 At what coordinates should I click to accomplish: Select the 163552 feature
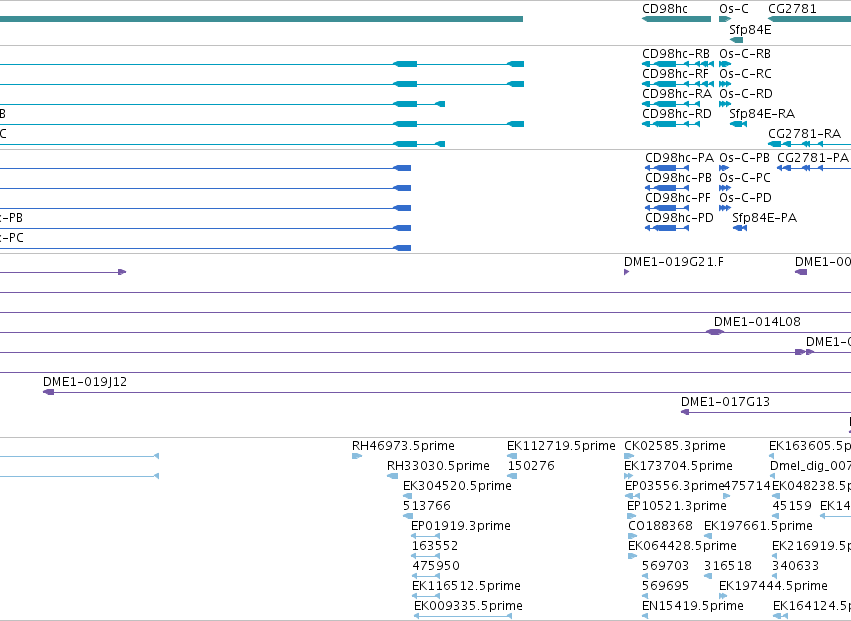coord(426,556)
